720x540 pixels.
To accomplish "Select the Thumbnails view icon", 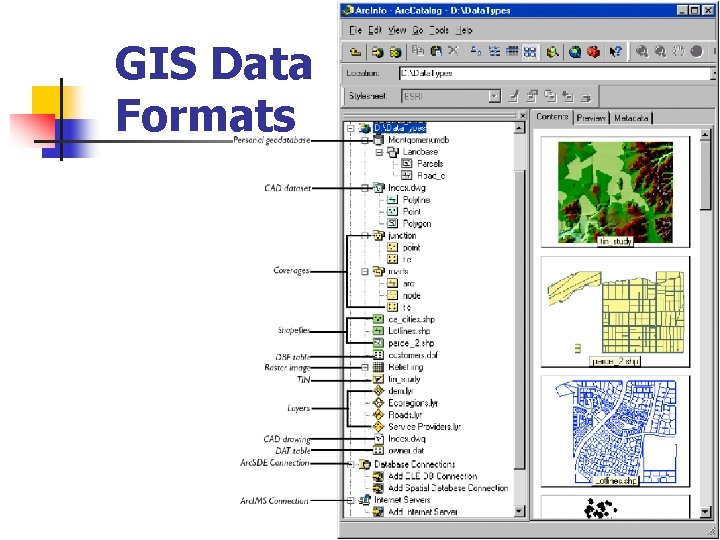I will pyautogui.click(x=530, y=51).
